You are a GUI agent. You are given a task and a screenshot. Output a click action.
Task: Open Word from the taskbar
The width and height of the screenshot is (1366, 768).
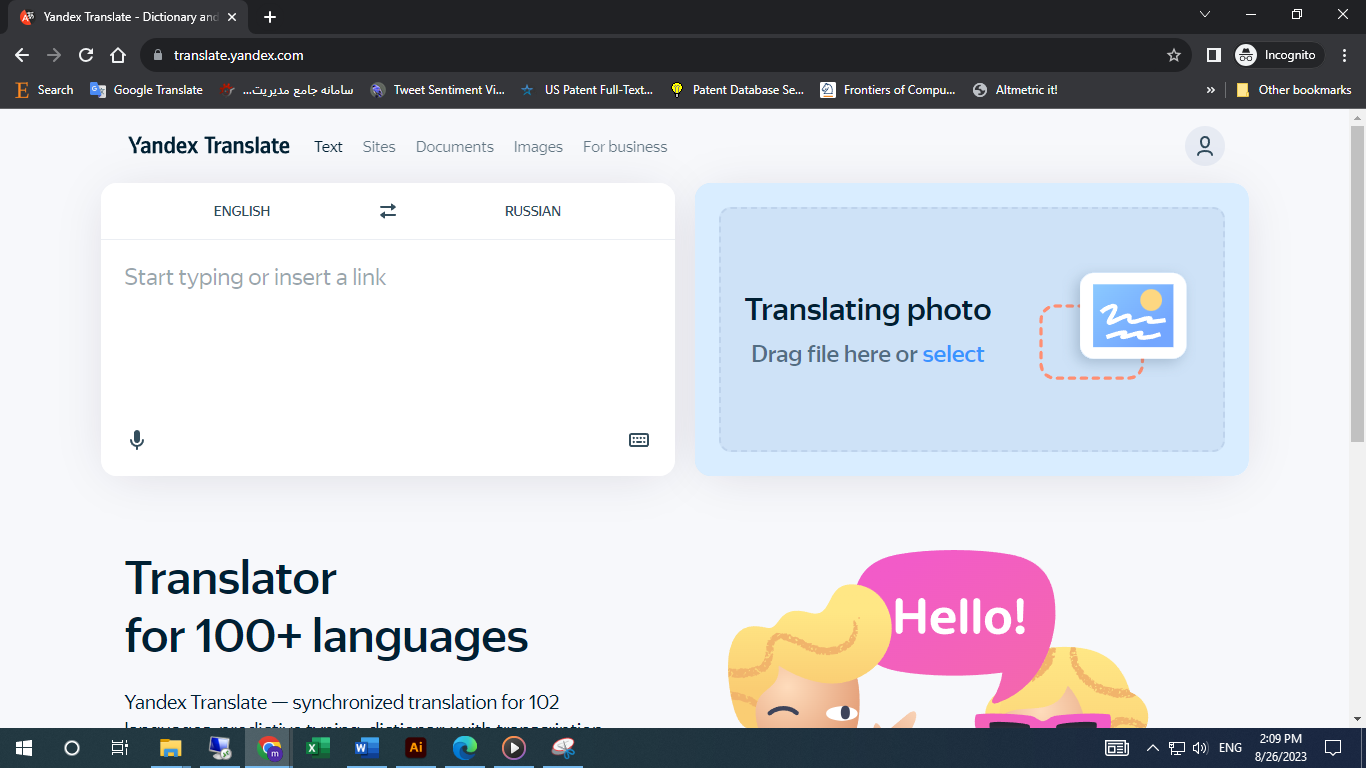pos(367,747)
